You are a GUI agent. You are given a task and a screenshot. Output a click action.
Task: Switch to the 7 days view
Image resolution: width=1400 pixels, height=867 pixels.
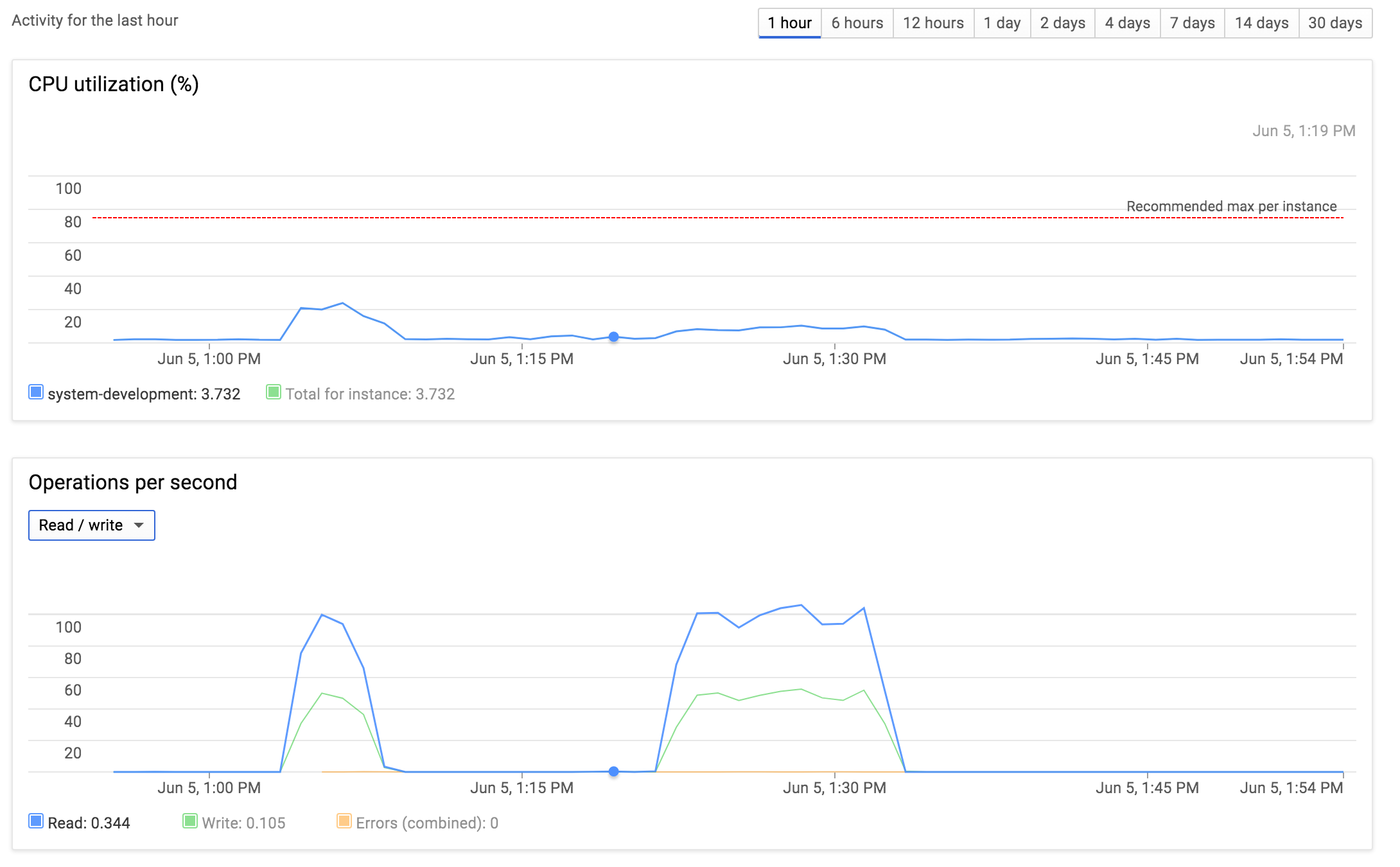(x=1192, y=23)
